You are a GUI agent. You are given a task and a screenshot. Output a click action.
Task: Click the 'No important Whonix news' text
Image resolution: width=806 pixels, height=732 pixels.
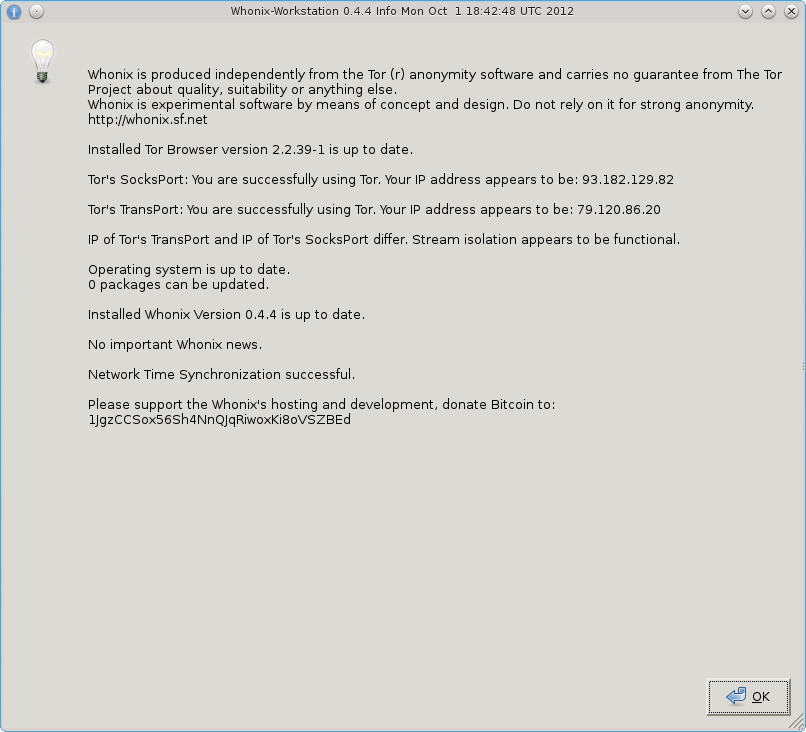tap(175, 345)
